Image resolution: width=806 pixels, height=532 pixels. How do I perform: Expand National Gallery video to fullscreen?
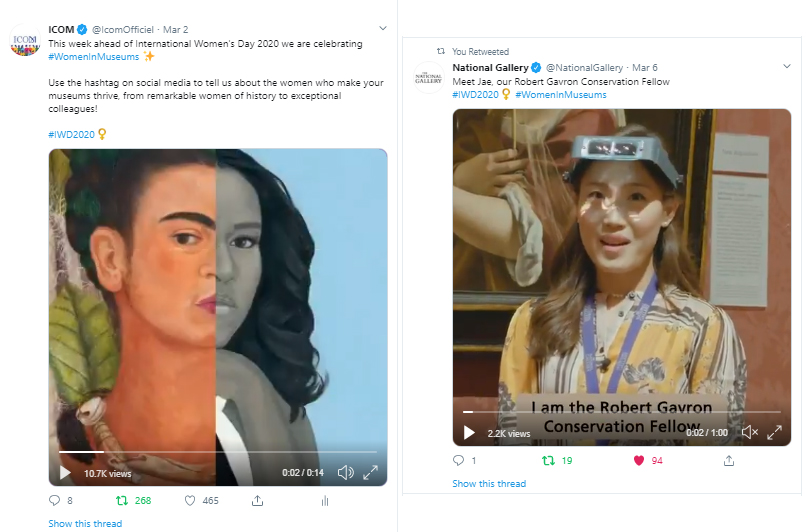[774, 433]
